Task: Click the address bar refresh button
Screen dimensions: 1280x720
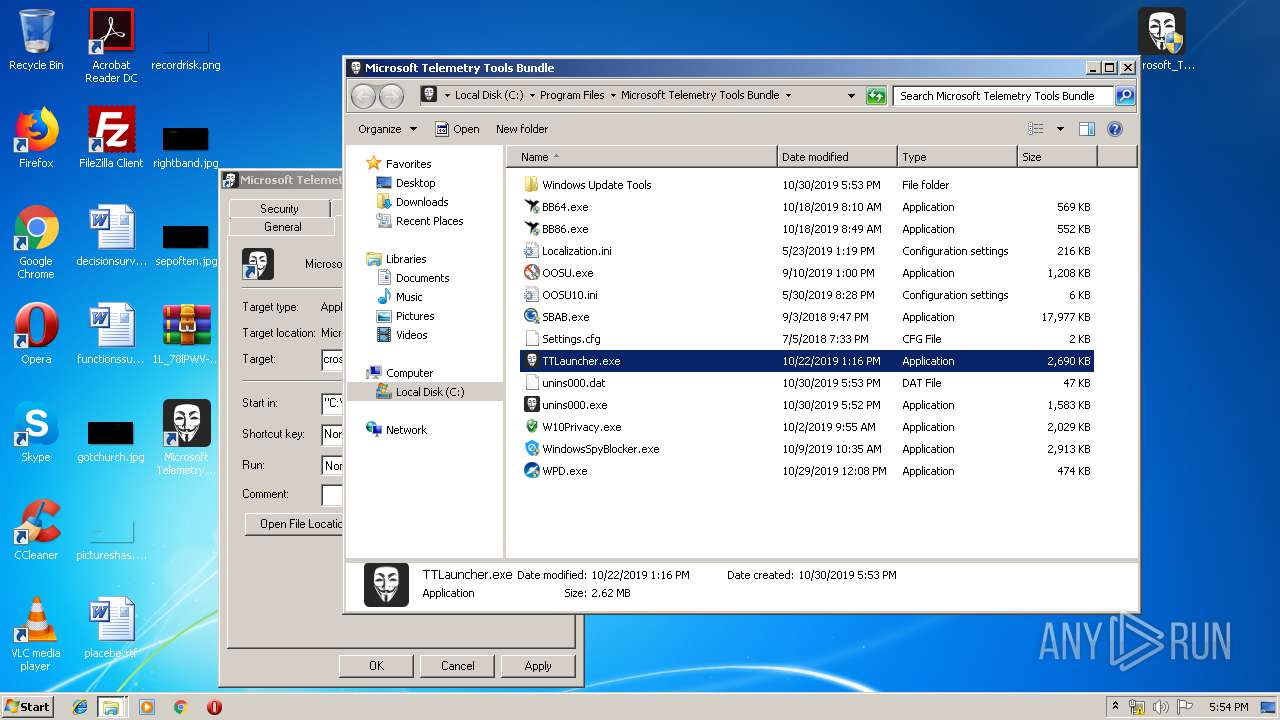Action: pos(876,96)
